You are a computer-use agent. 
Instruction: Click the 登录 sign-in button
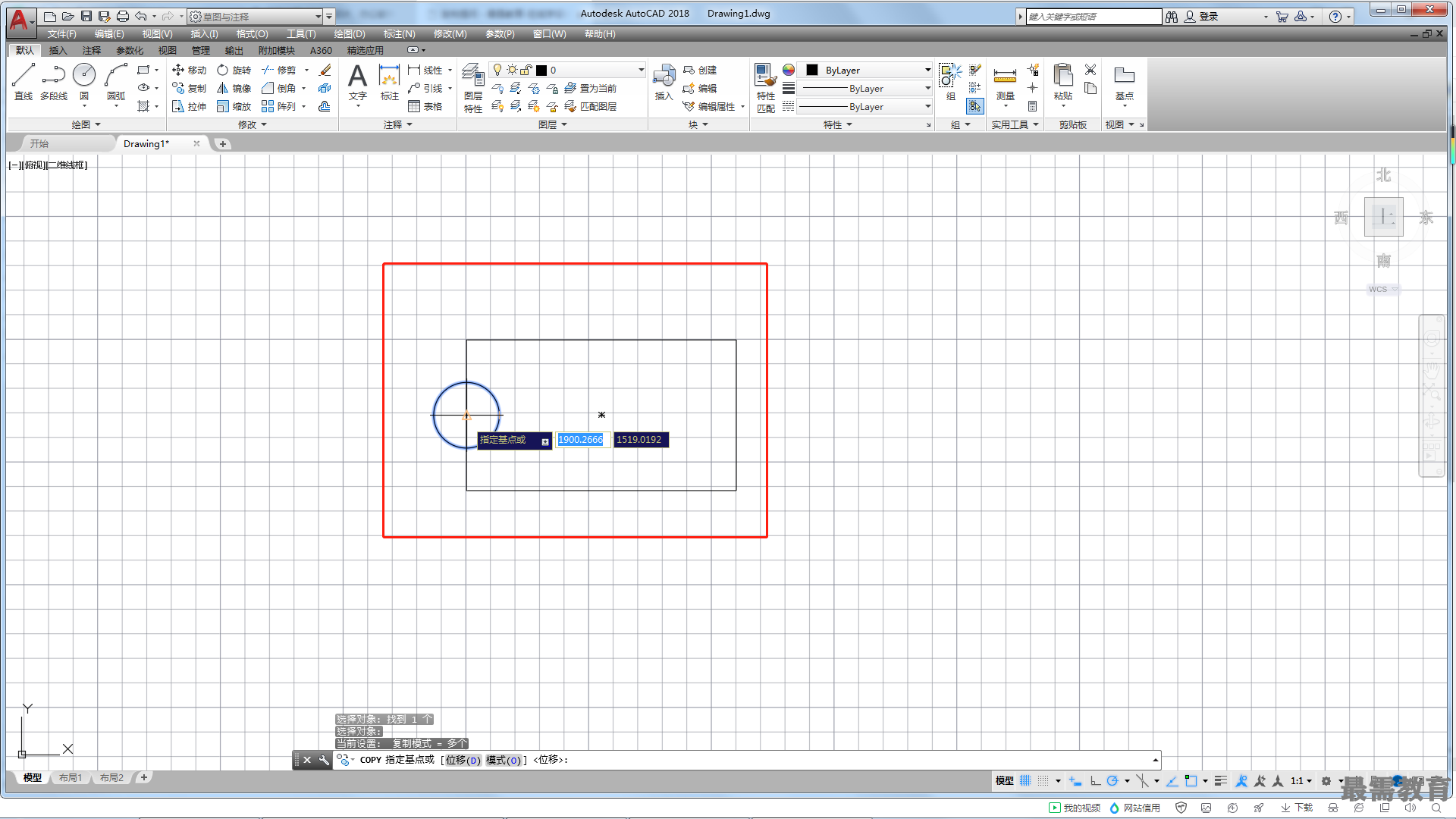tap(1201, 16)
